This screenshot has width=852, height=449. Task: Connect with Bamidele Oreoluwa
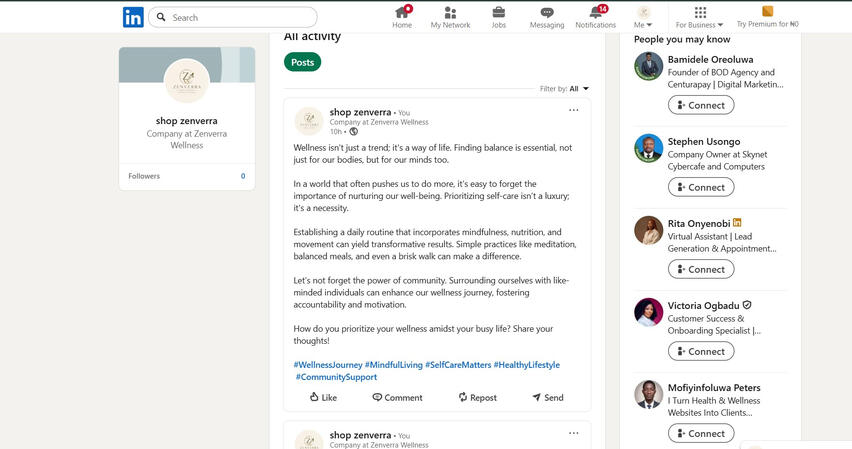[701, 105]
